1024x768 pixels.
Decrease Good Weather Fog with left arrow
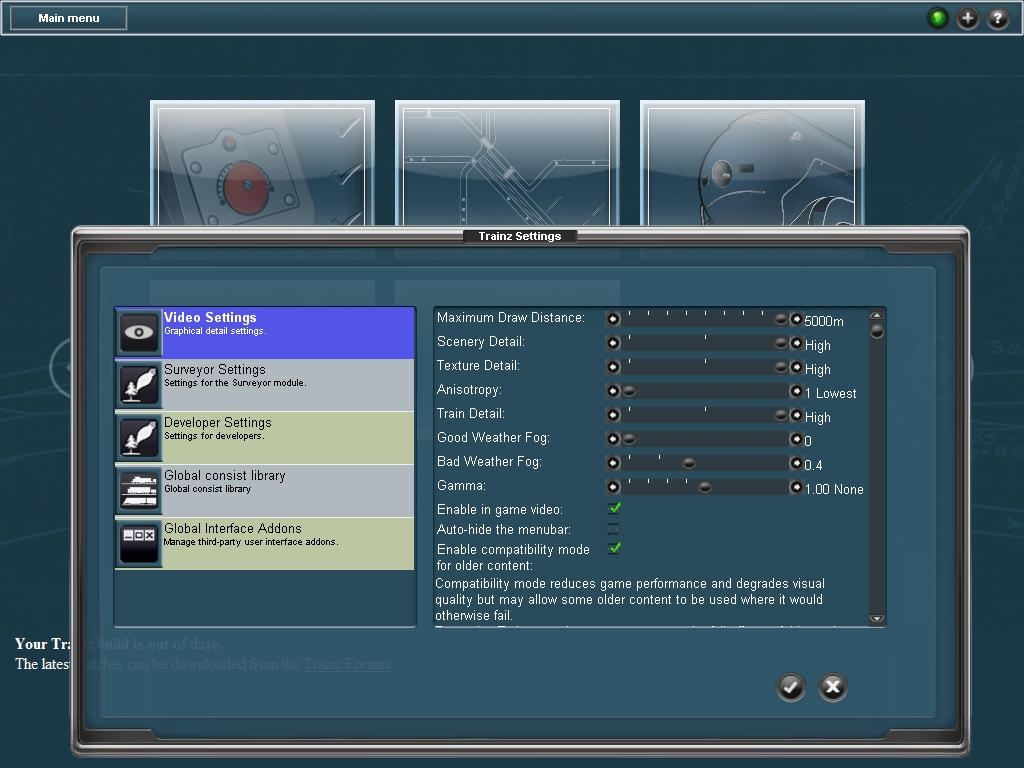(613, 439)
